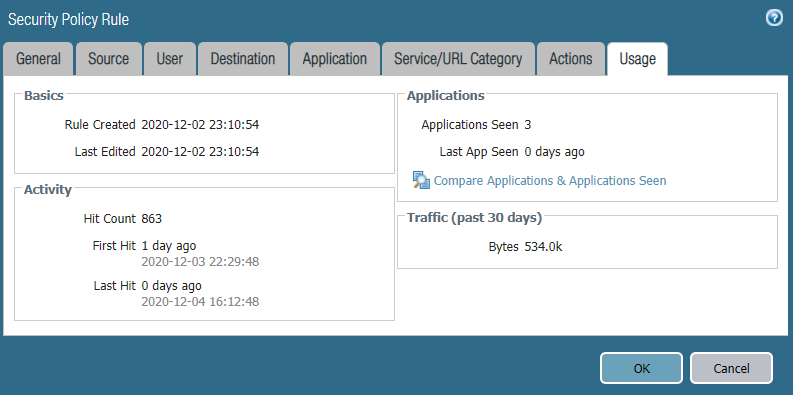793x395 pixels.
Task: Click the compare applications magnifier icon
Action: (421, 180)
